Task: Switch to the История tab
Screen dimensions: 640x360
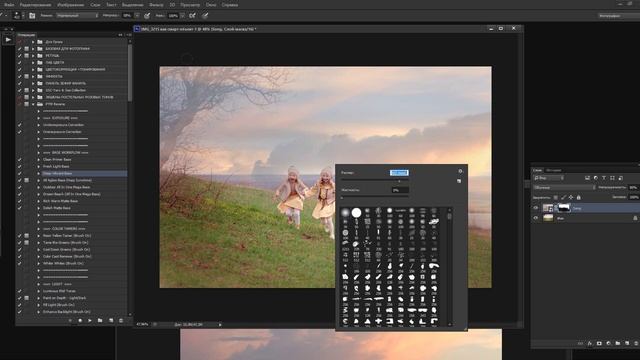Action: point(554,170)
